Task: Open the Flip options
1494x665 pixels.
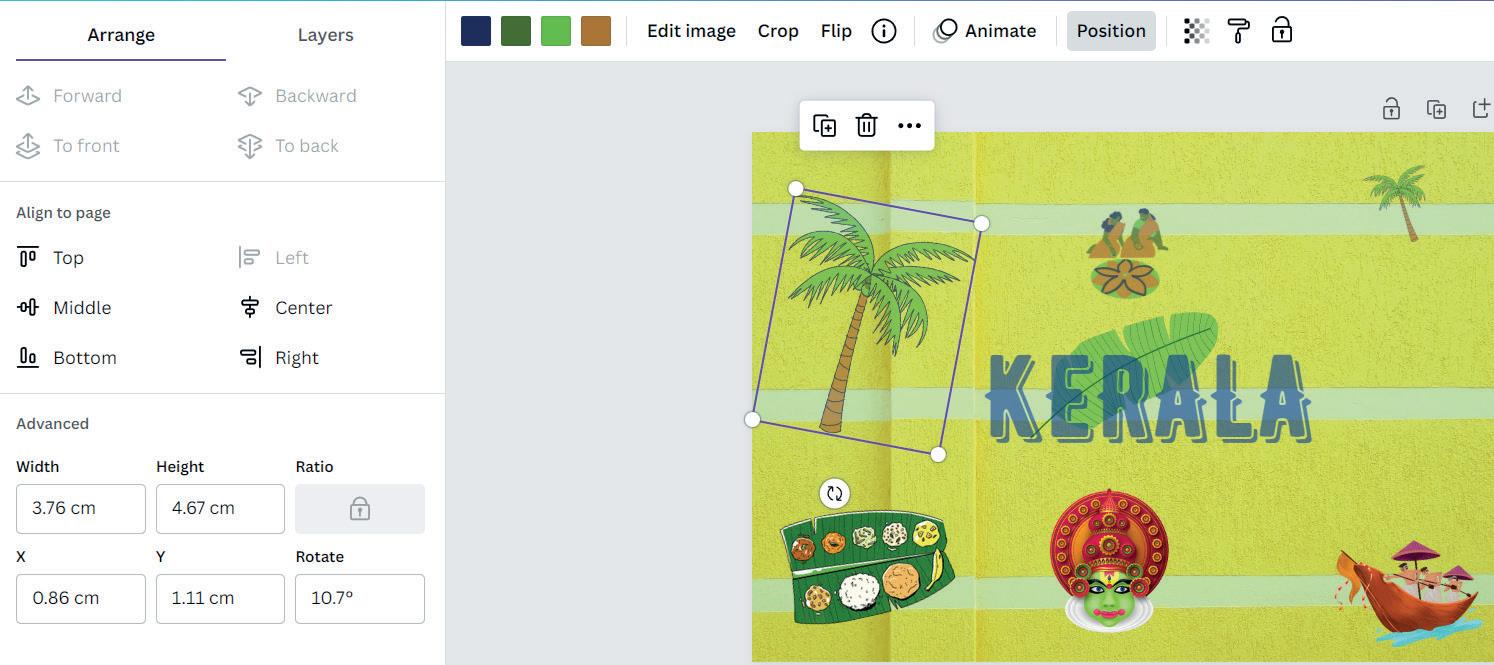Action: (836, 31)
